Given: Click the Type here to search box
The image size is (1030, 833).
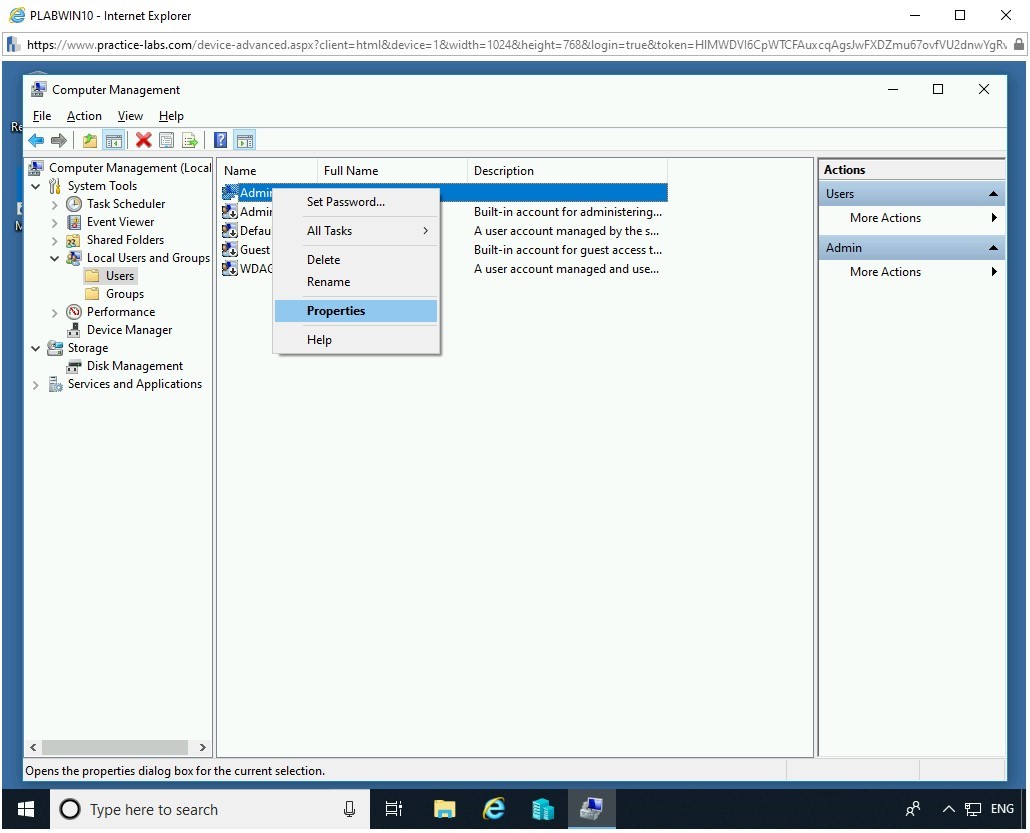Looking at the screenshot, I should point(210,809).
